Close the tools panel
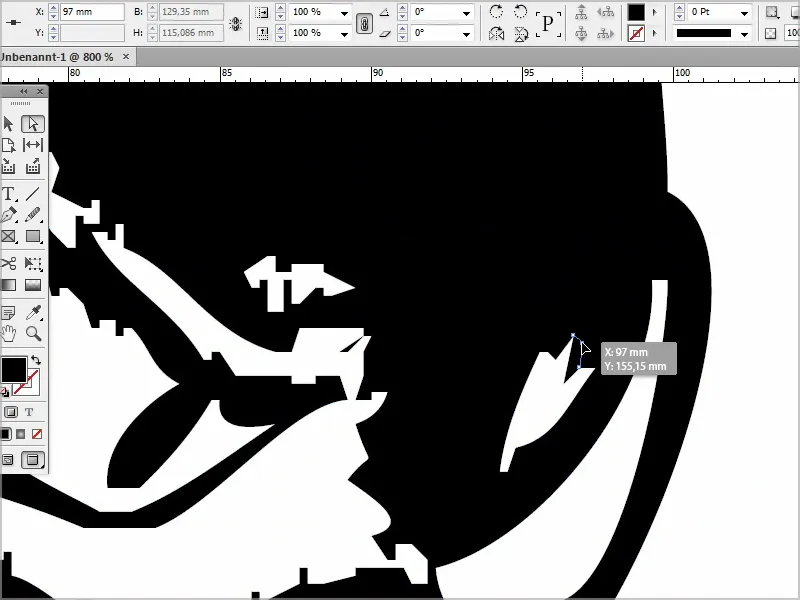Screen dimensions: 800x600 coord(40,91)
